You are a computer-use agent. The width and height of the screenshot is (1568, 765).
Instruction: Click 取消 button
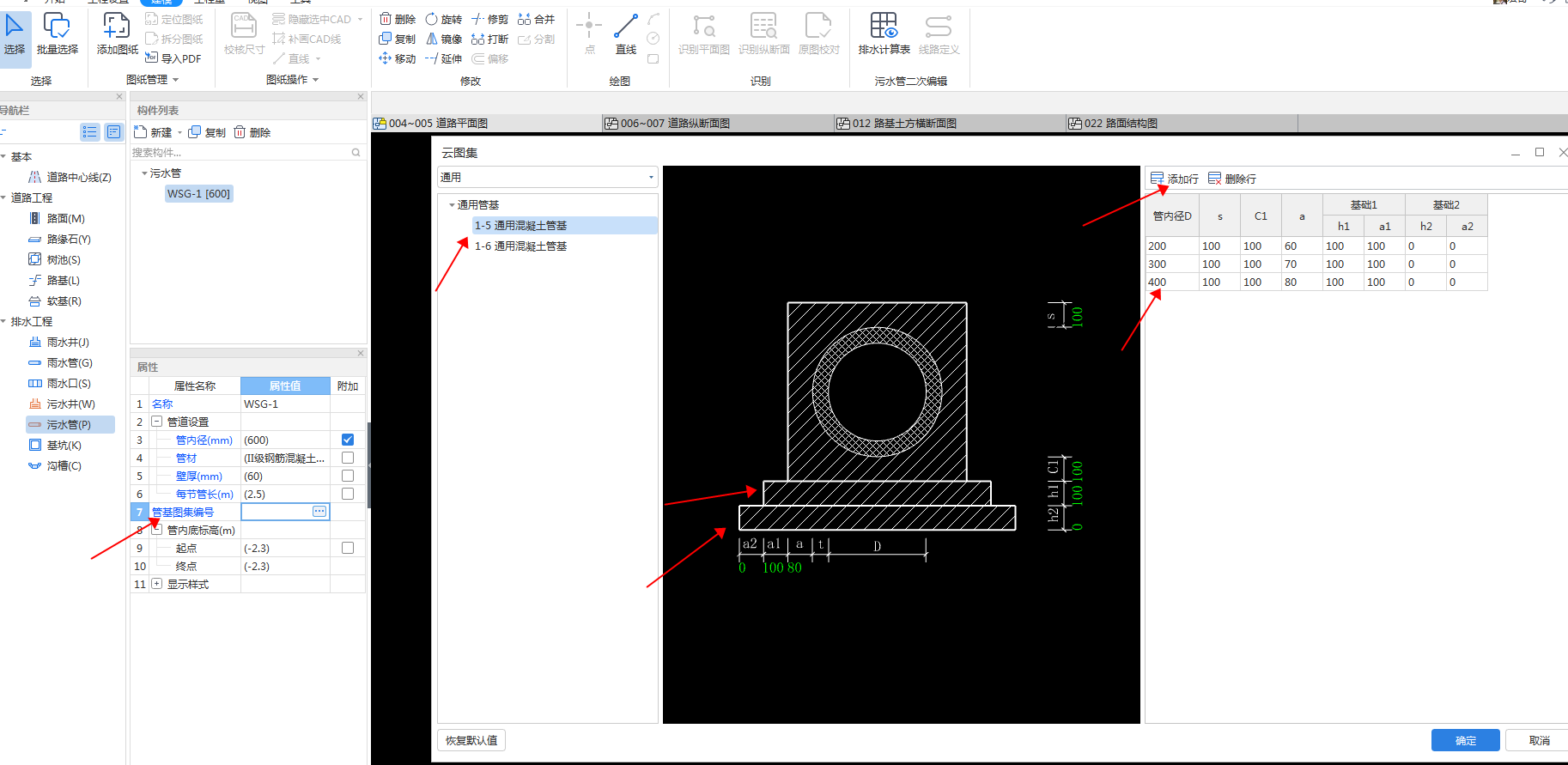[x=1539, y=740]
